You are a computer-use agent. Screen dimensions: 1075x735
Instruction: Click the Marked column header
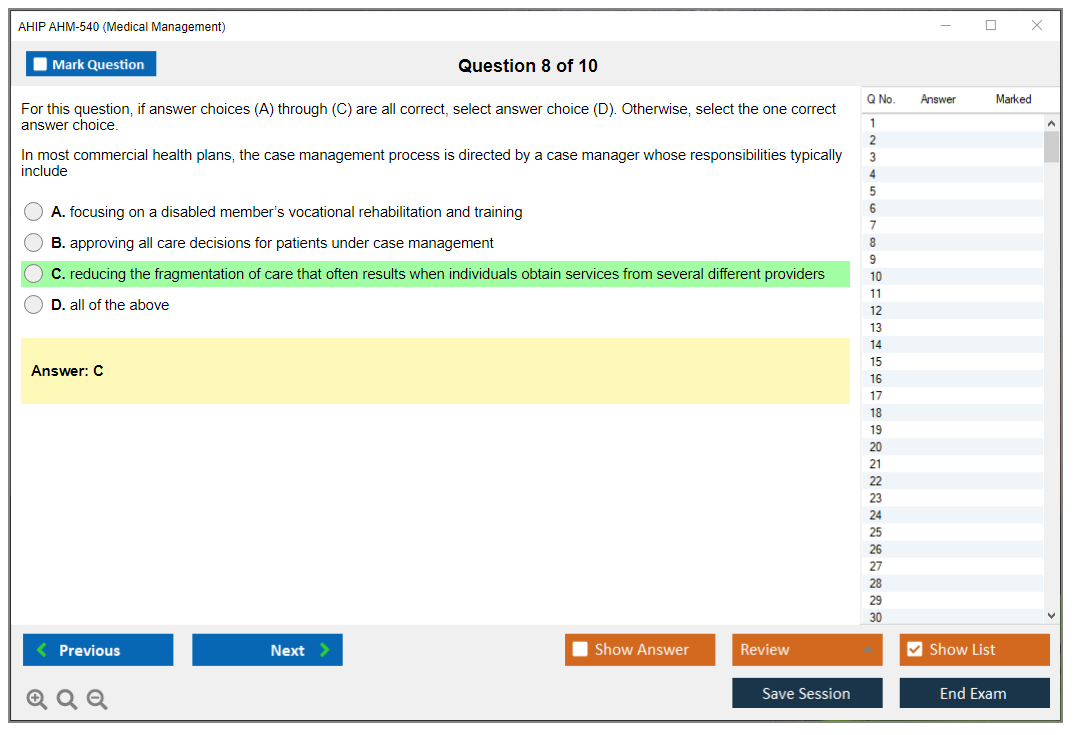tap(1013, 99)
